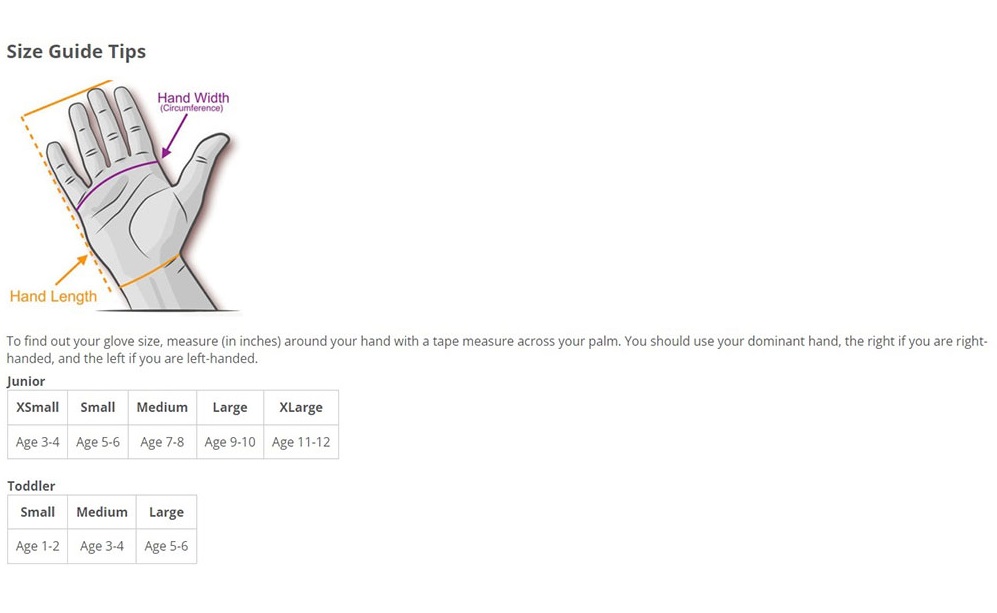The height and width of the screenshot is (613, 997).
Task: Click the Age 1-2 cell in Toddler table
Action: pos(38,546)
